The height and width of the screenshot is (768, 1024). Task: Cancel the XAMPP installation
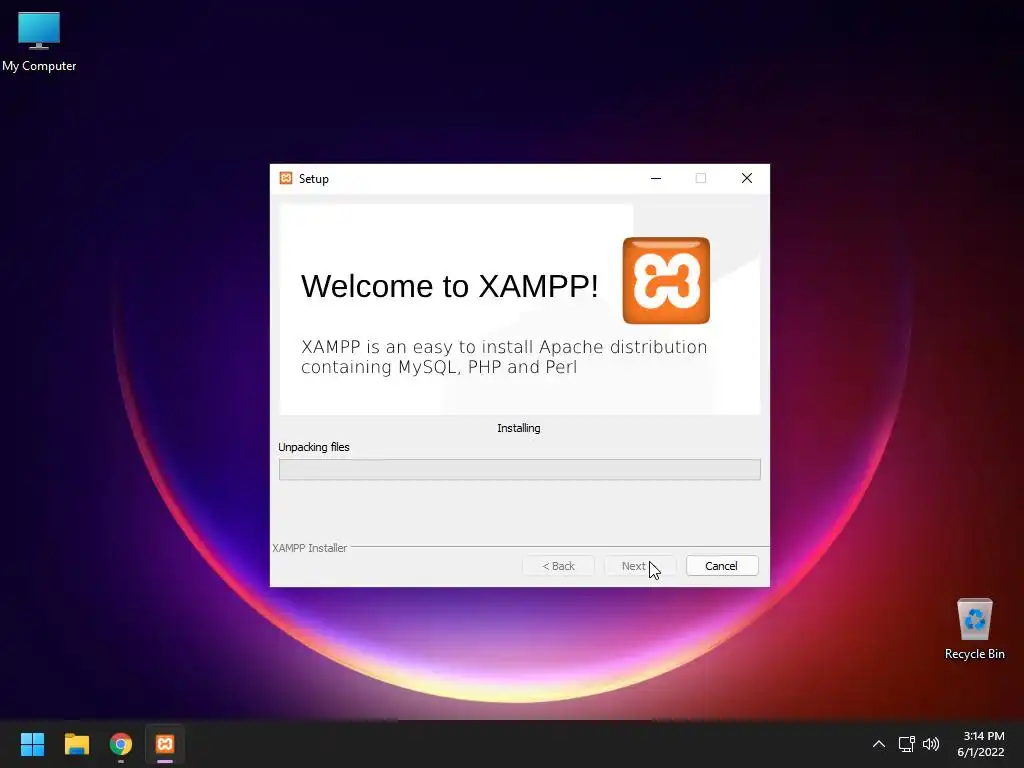(722, 566)
